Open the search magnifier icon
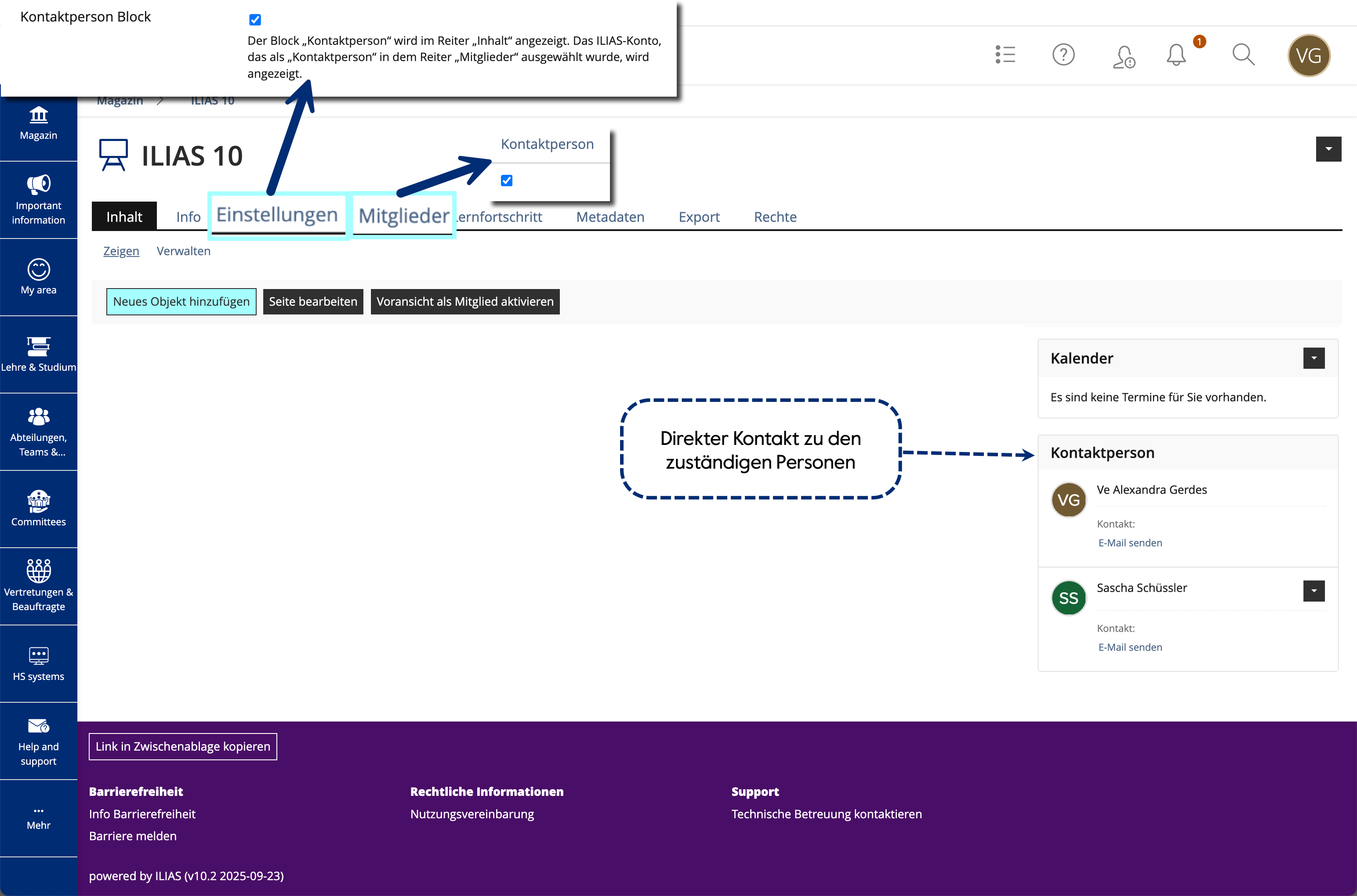 pos(1243,55)
